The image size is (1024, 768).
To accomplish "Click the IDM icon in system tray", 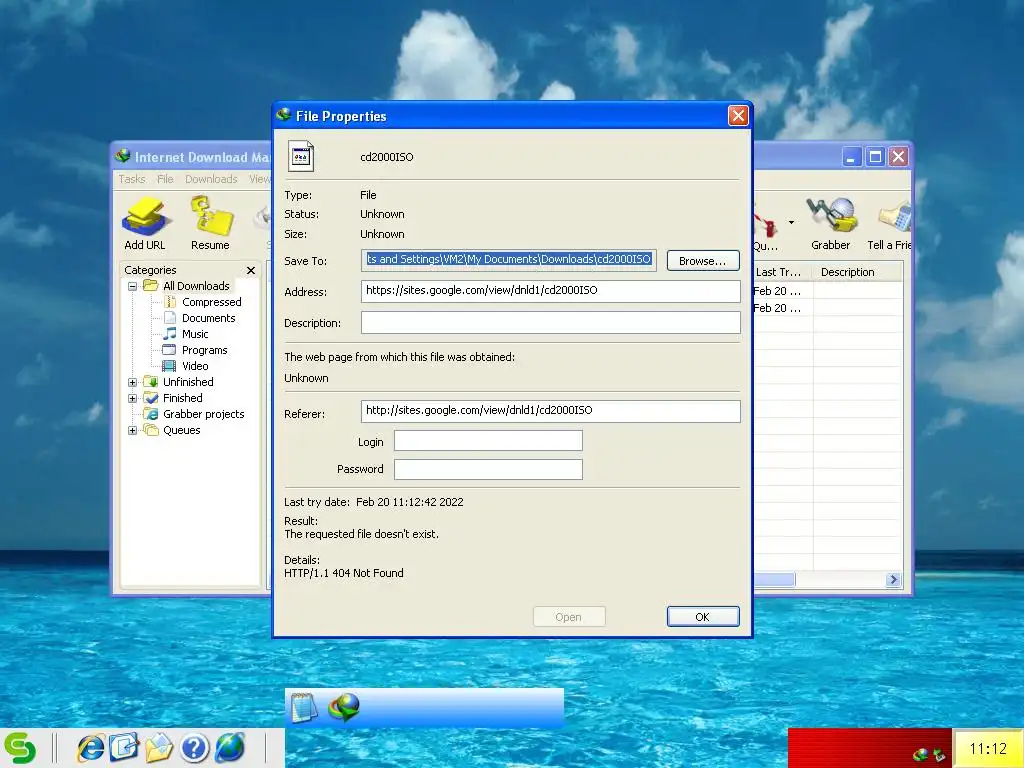I will pos(921,755).
